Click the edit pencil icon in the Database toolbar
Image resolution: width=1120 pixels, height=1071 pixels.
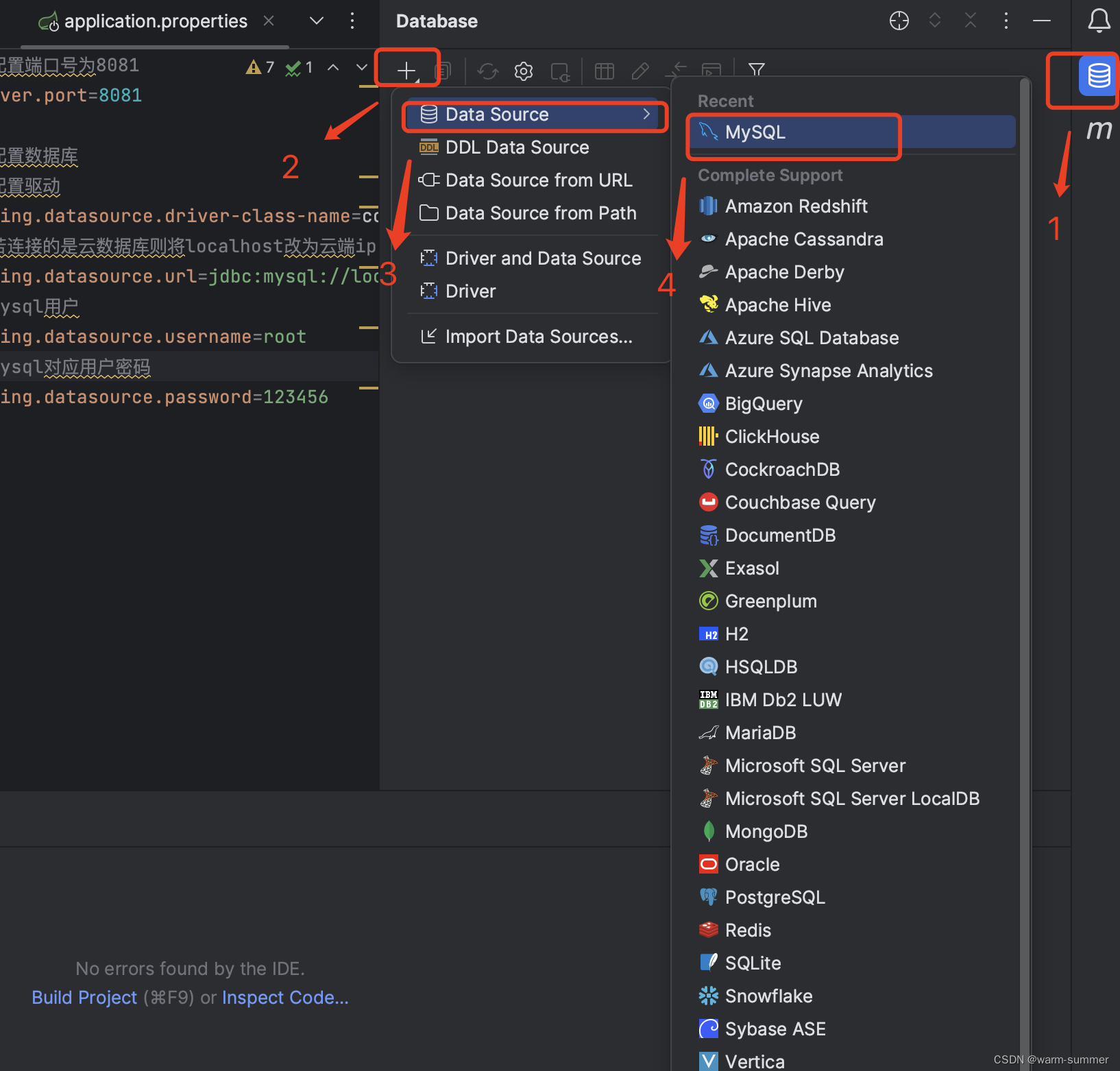640,71
